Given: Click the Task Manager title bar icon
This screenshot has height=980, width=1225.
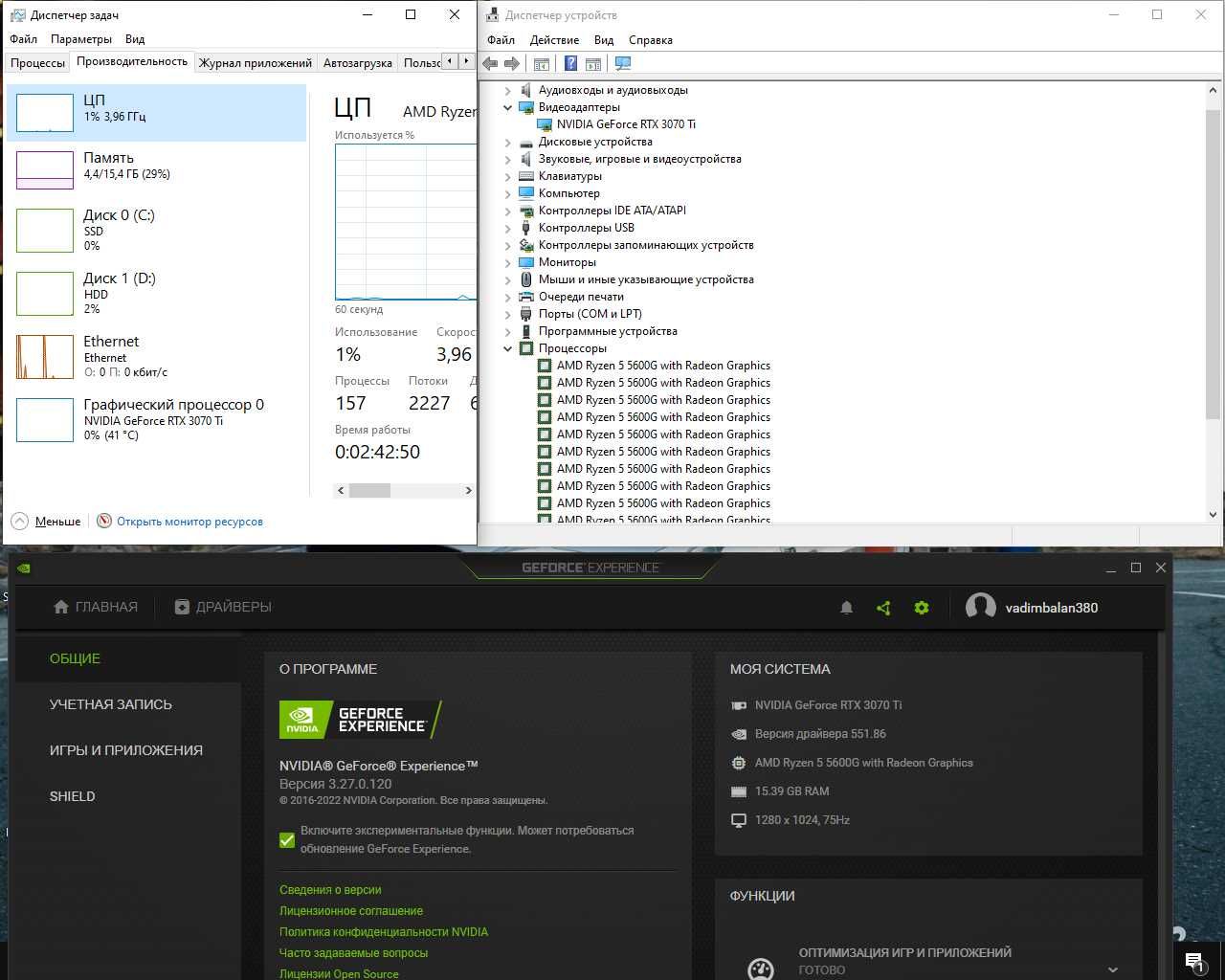Looking at the screenshot, I should point(16,14).
